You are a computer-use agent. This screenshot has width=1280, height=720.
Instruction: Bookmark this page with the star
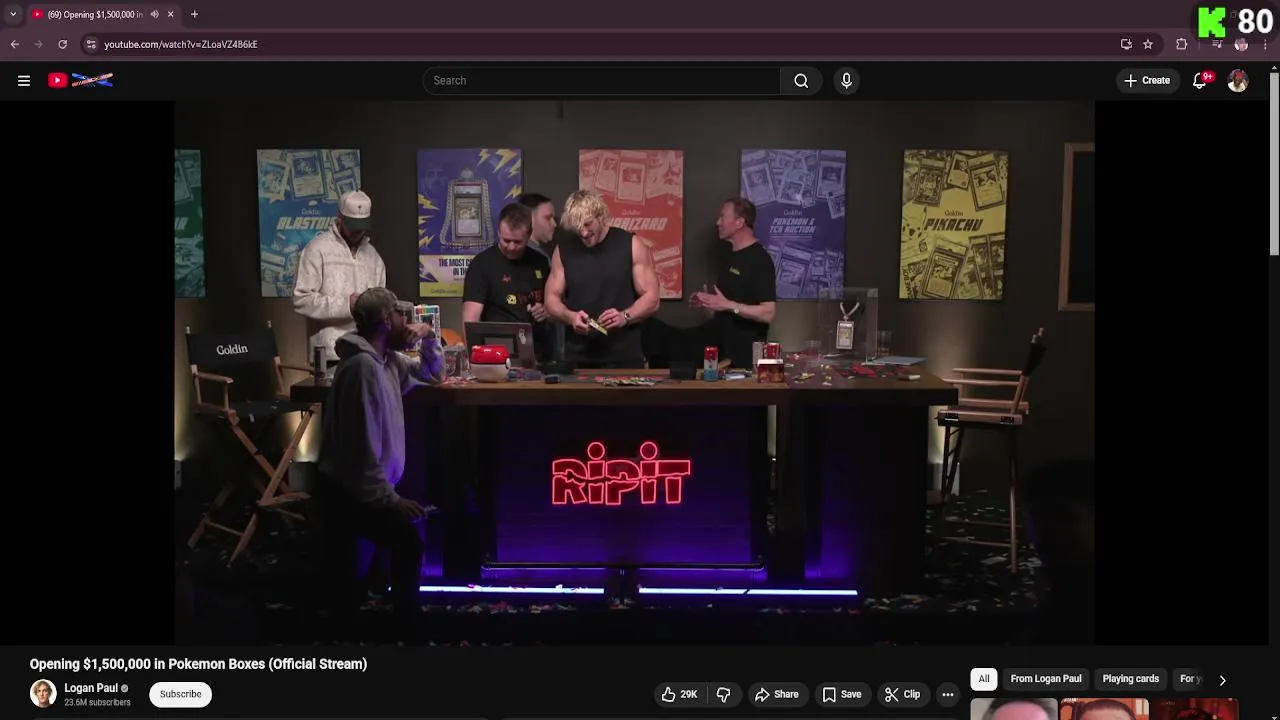pos(1148,44)
